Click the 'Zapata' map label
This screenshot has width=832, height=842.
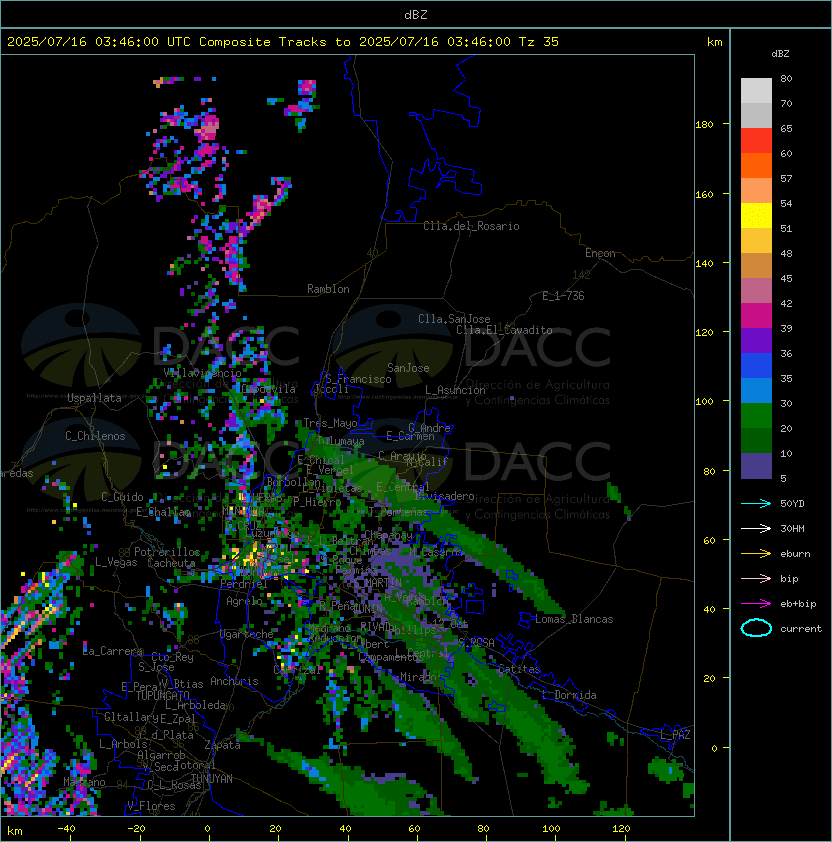tap(222, 745)
